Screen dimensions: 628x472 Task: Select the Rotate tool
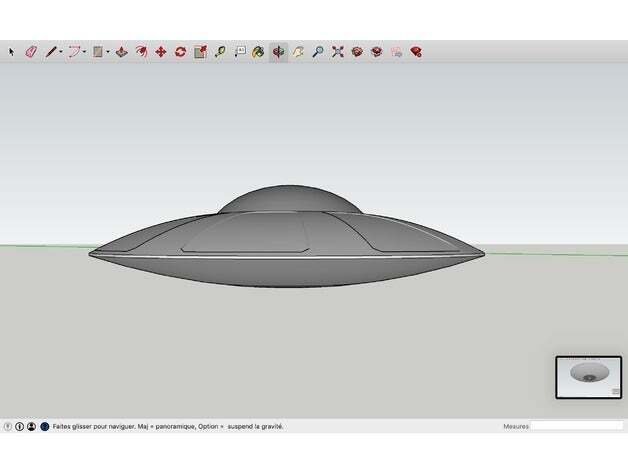tap(180, 51)
